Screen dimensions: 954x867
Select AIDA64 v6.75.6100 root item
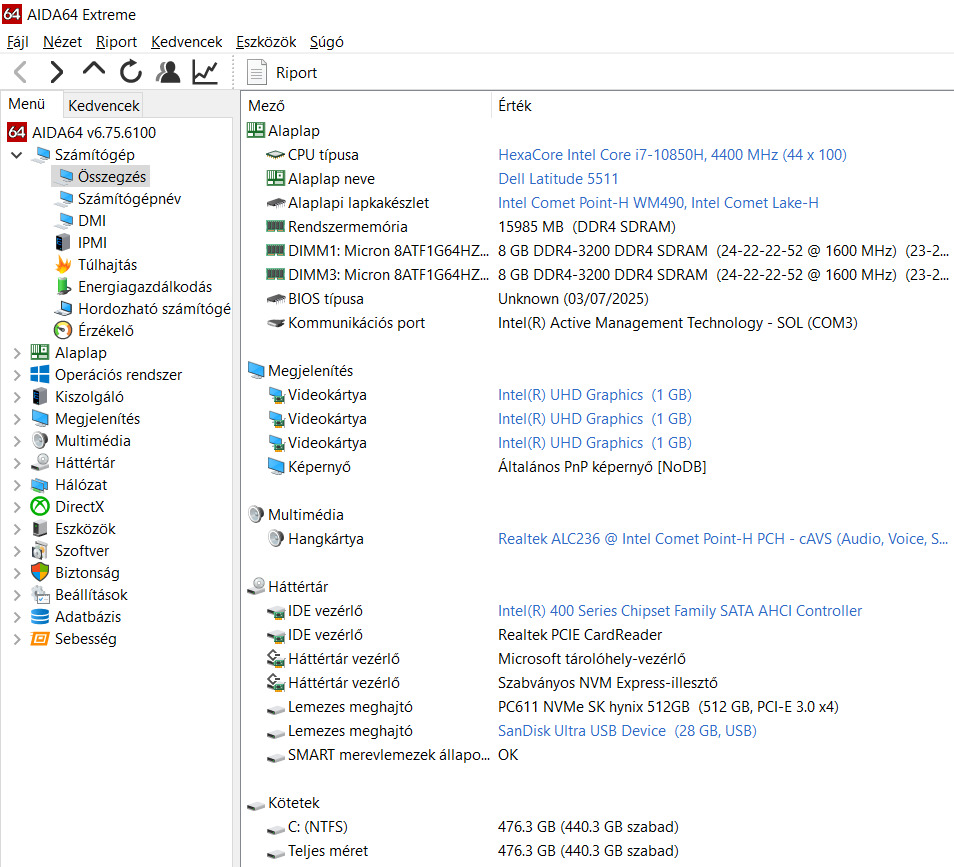click(81, 132)
